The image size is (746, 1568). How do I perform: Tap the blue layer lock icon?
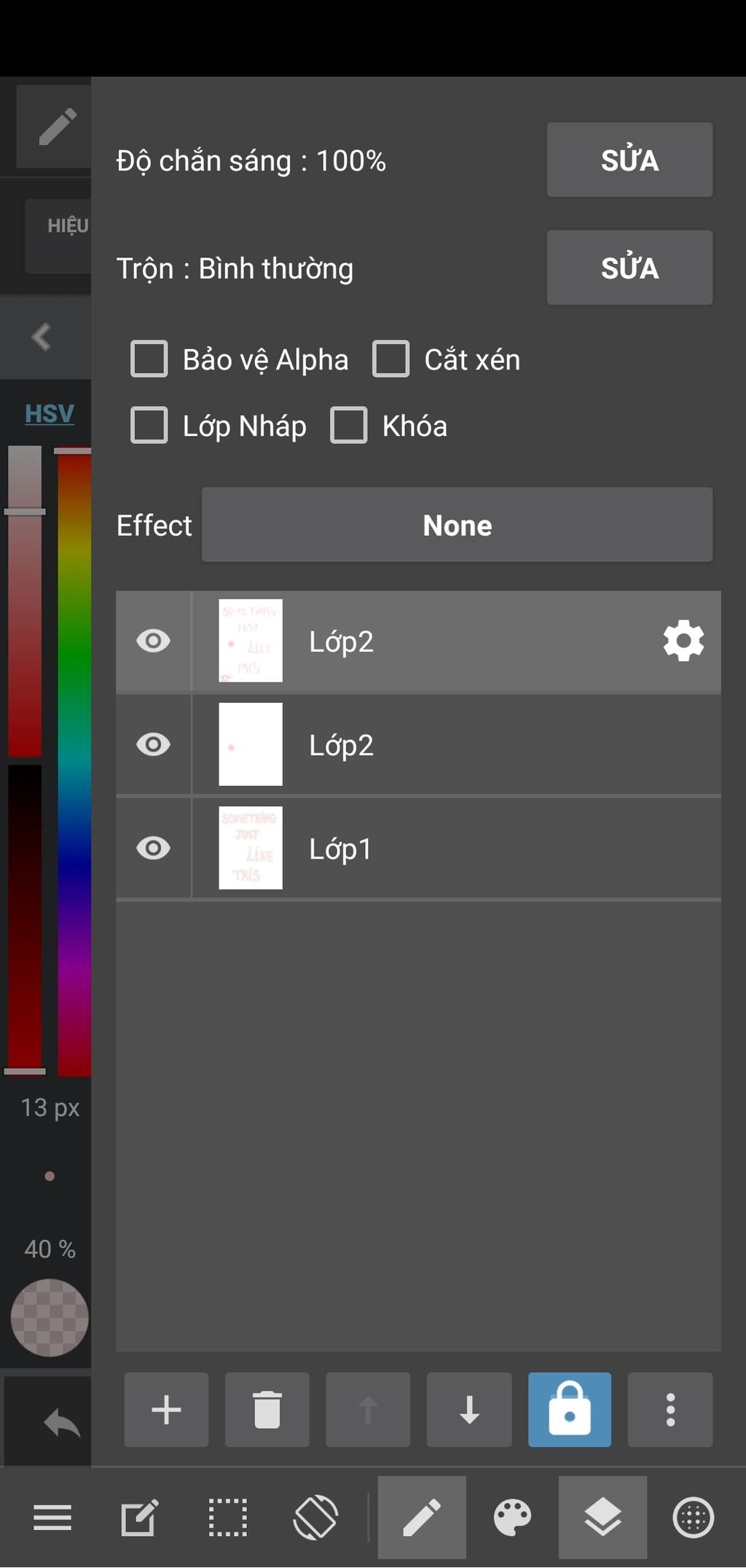pos(569,1409)
